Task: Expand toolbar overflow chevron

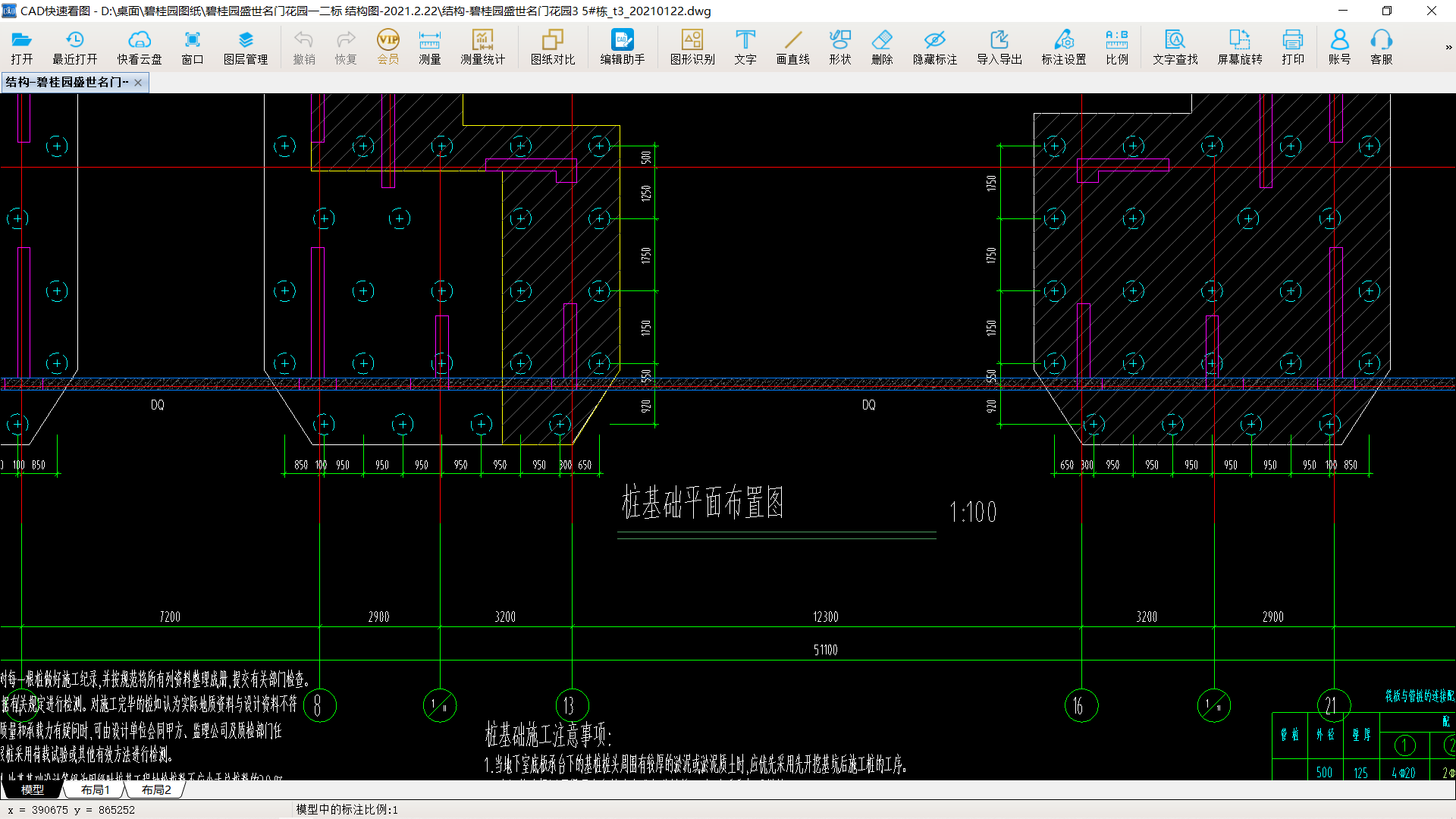Action: point(1448,47)
